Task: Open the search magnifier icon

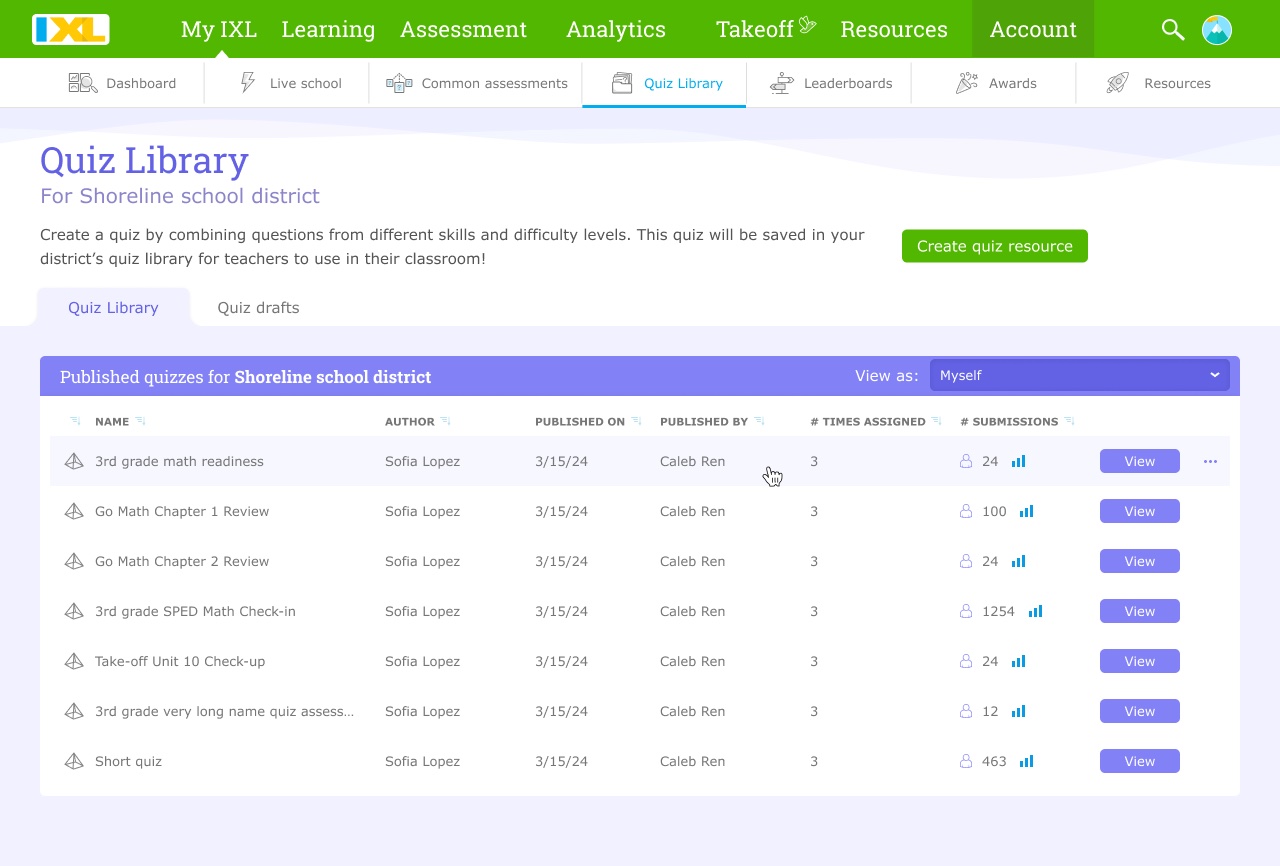Action: [1173, 30]
